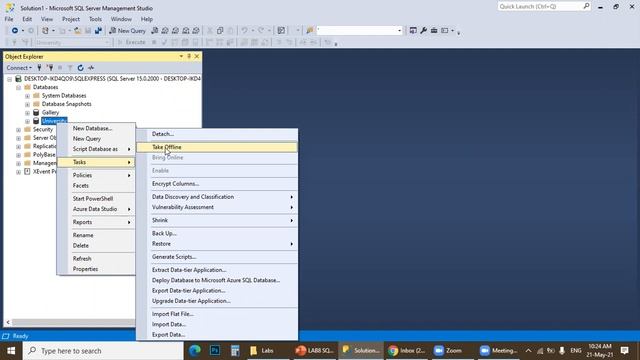Select Rename in context menu
Screen dimensions: 640x360
(x=96, y=235)
